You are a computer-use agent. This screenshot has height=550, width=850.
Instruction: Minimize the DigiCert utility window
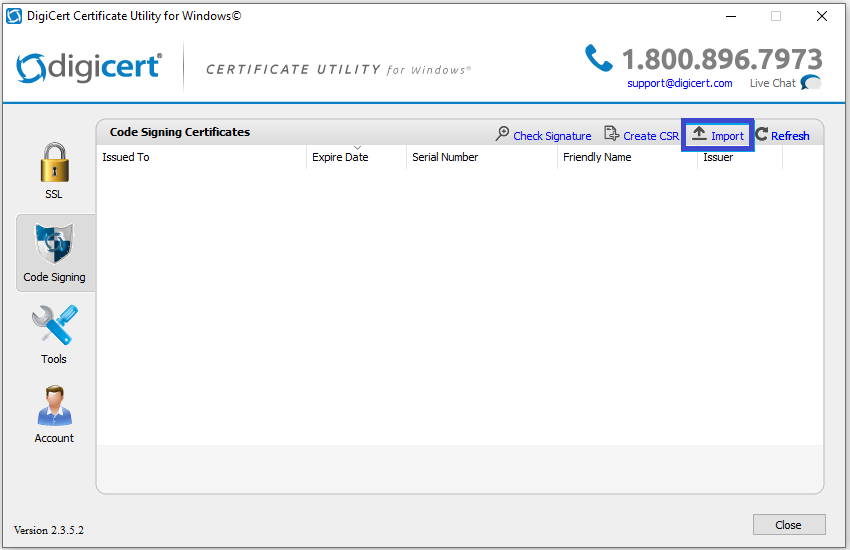[731, 16]
